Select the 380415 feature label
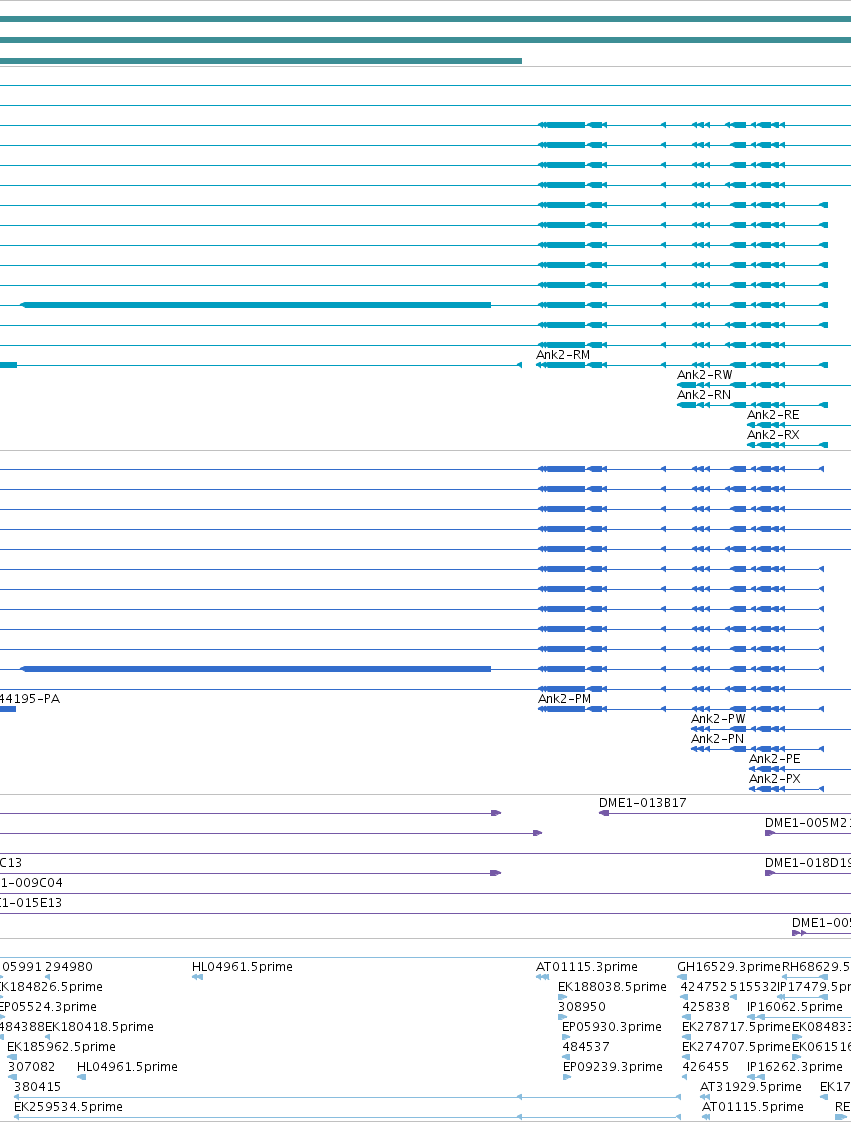 tap(37, 1088)
